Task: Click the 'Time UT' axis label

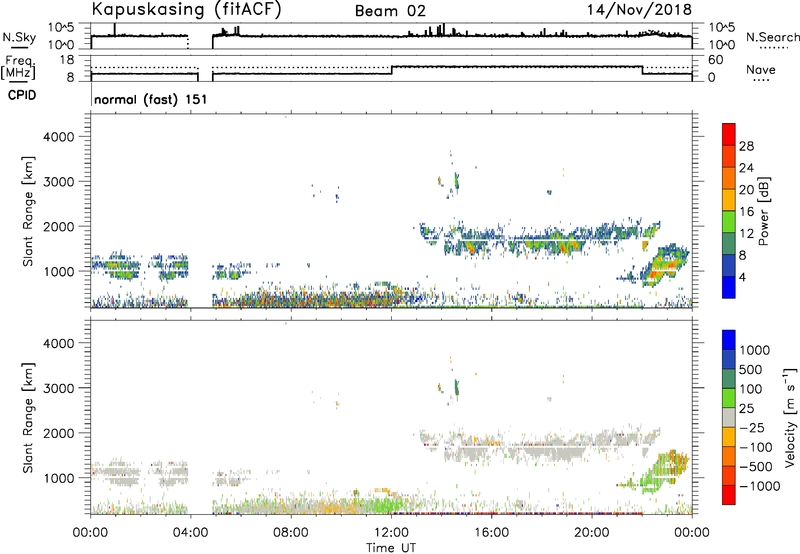Action: coord(391,548)
